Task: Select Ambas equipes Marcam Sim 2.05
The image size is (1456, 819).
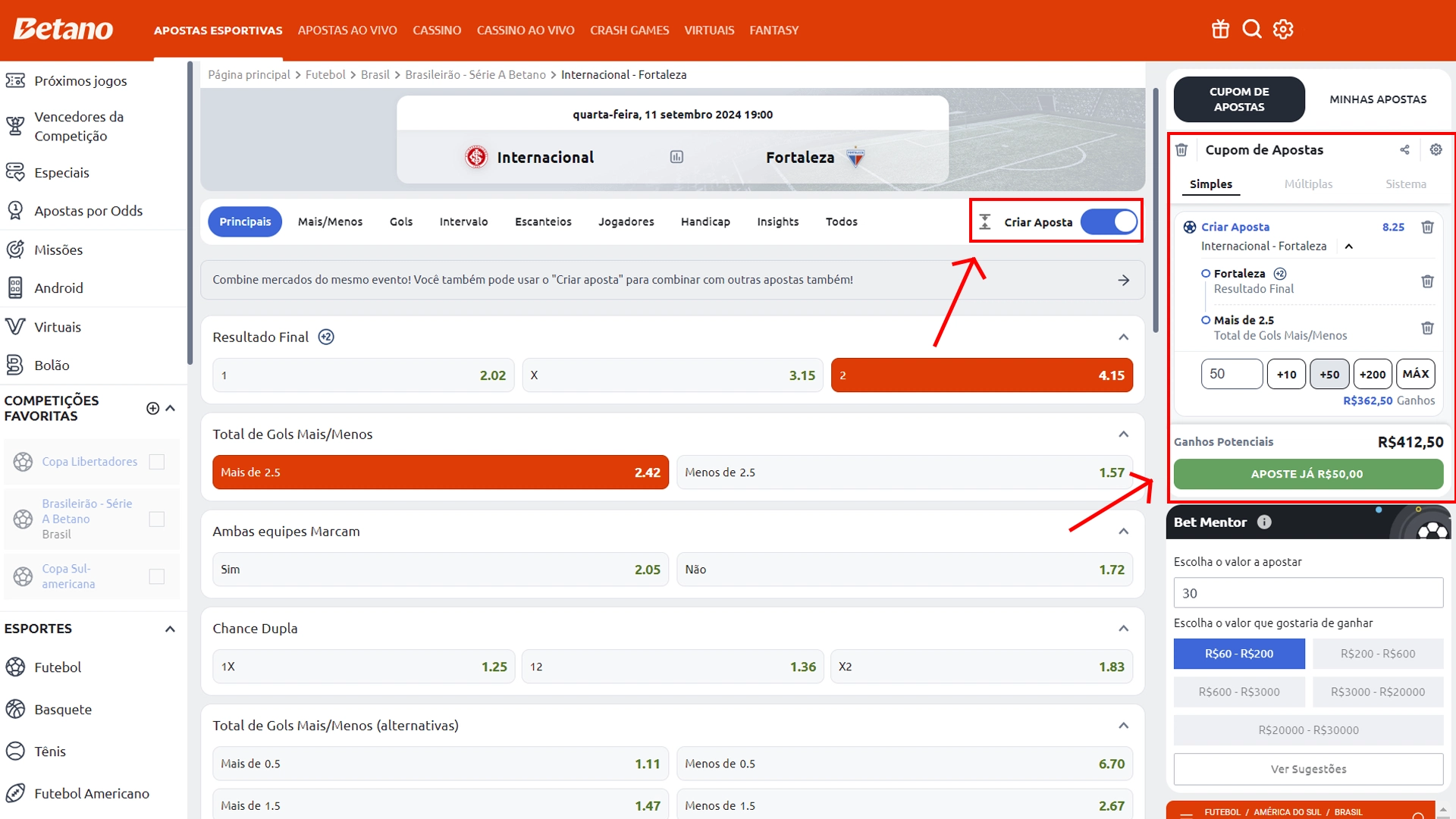Action: 441,570
